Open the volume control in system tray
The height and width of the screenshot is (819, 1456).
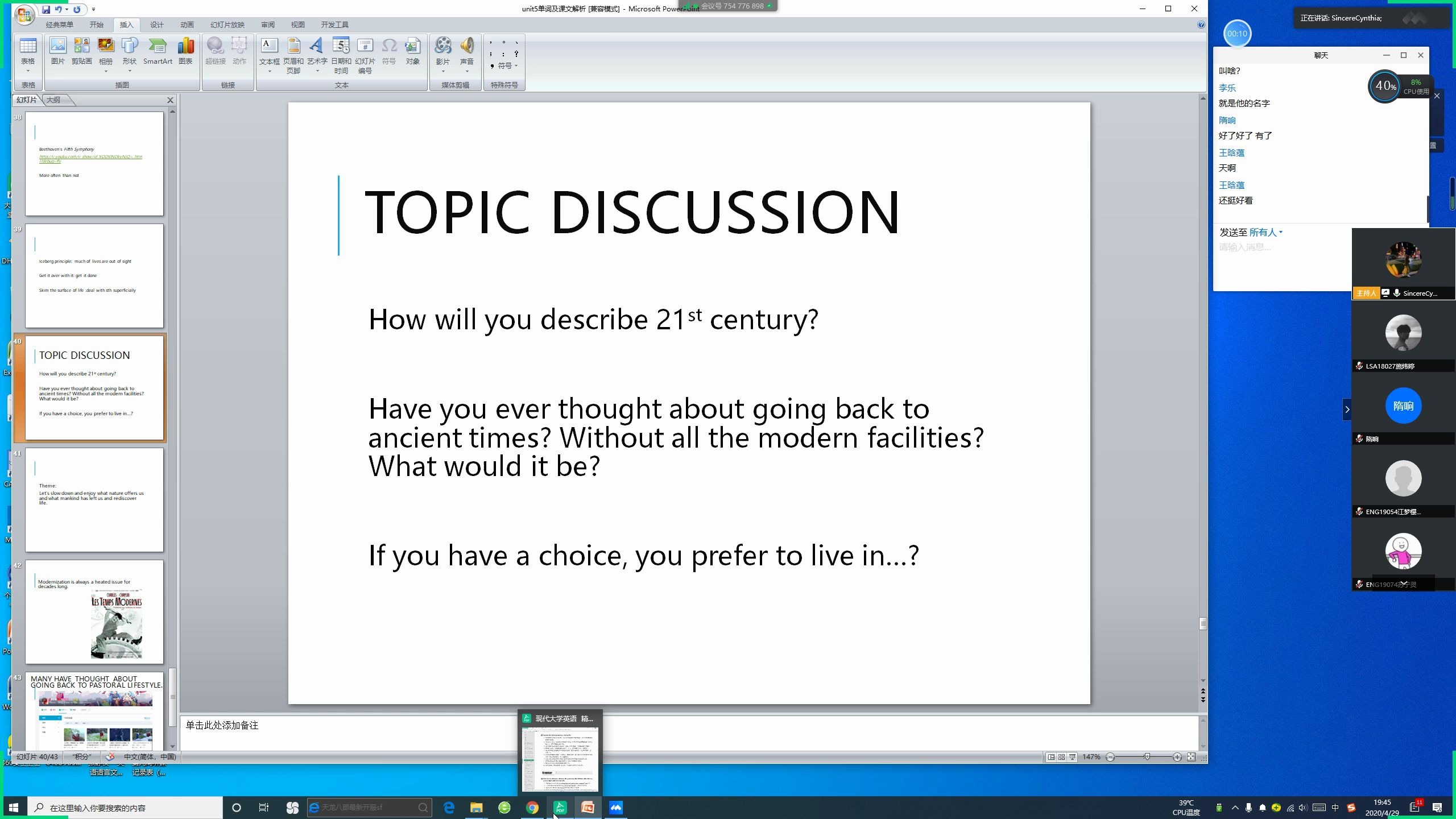1303,808
